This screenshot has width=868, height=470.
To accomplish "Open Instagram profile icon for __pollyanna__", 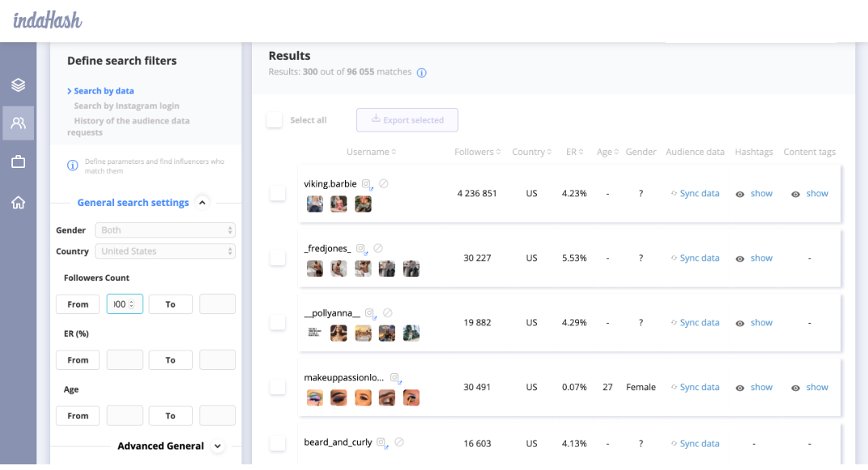I will tap(370, 313).
